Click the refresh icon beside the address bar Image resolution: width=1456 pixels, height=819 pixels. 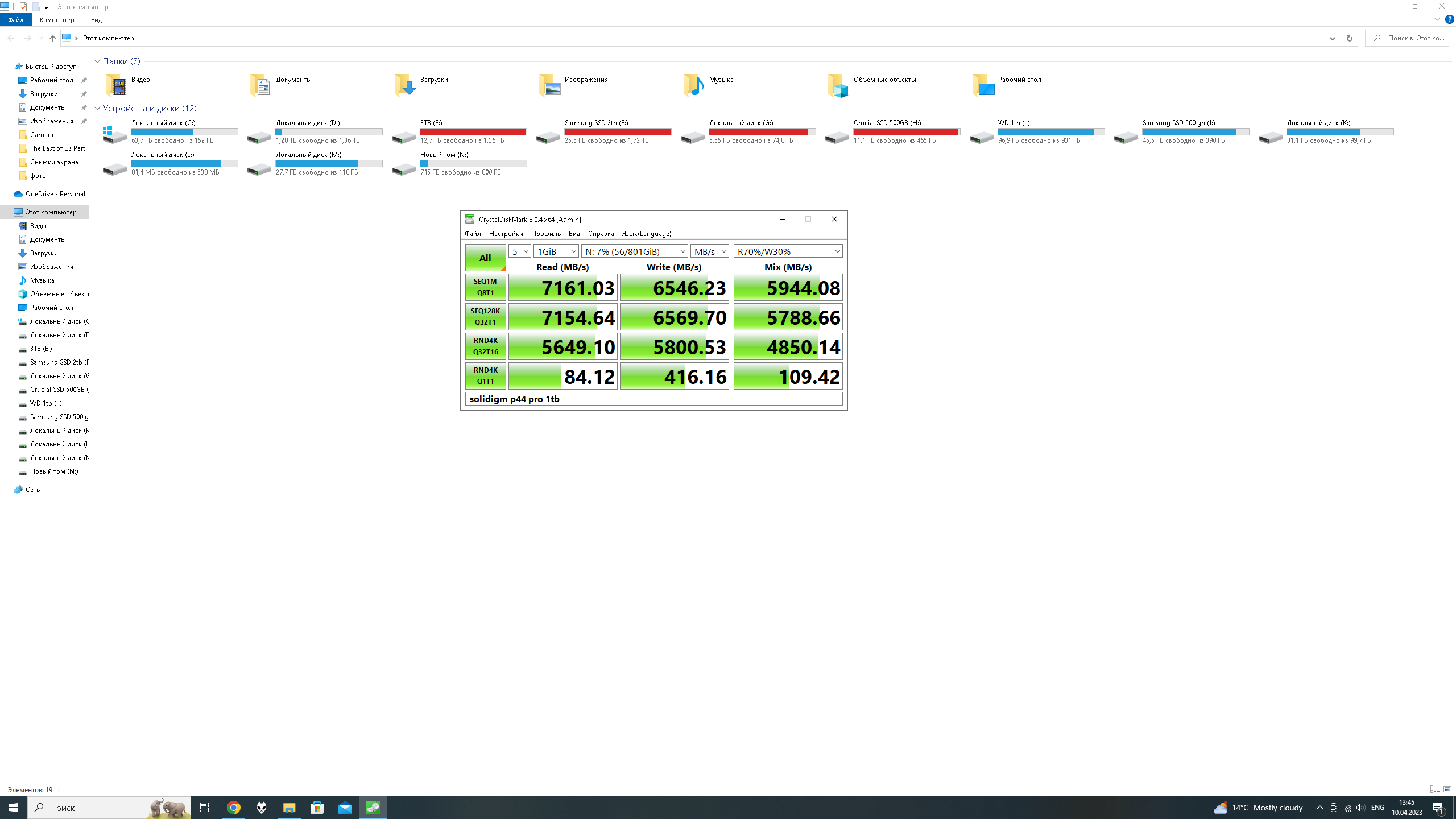point(1349,38)
